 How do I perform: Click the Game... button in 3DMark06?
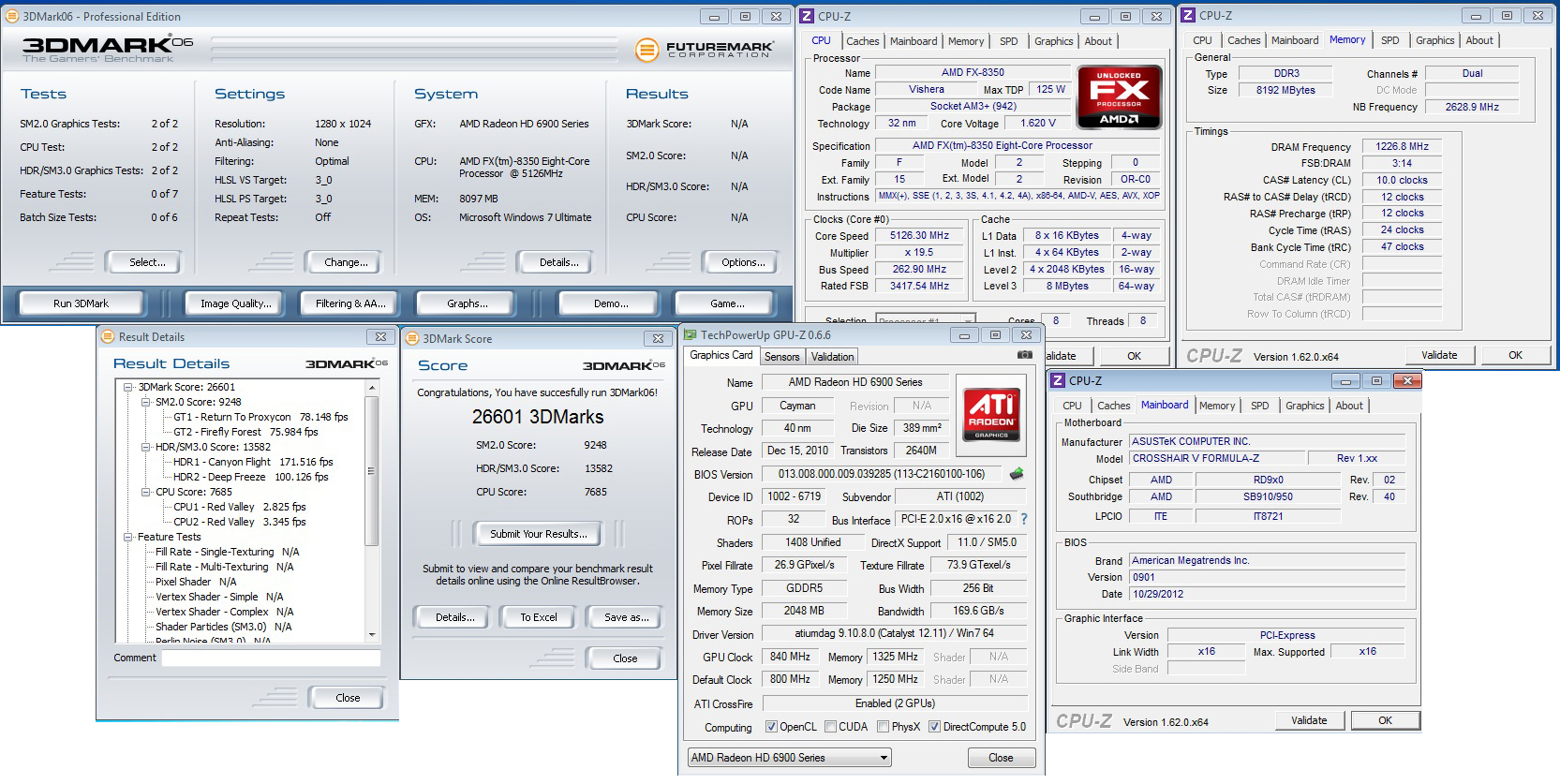point(727,303)
